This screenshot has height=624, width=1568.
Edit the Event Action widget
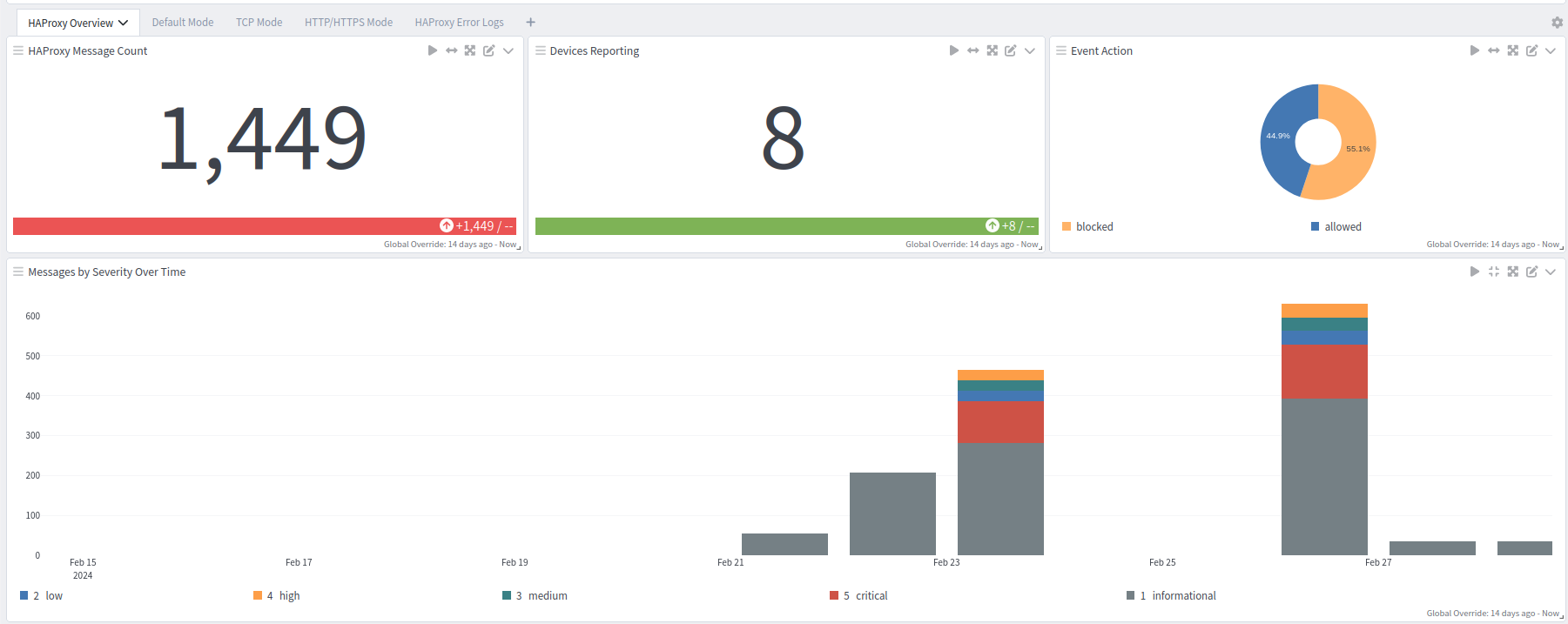point(1531,50)
